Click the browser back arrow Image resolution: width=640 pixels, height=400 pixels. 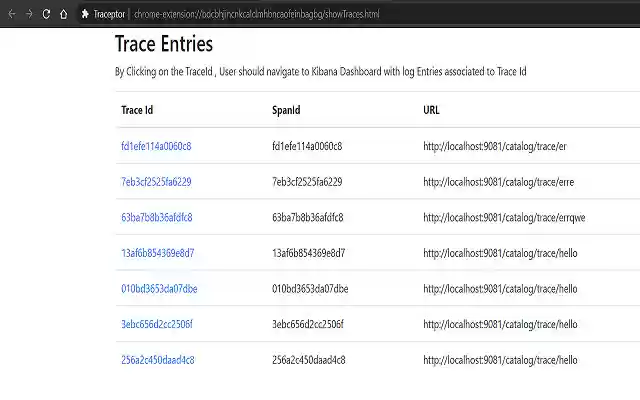[10, 14]
